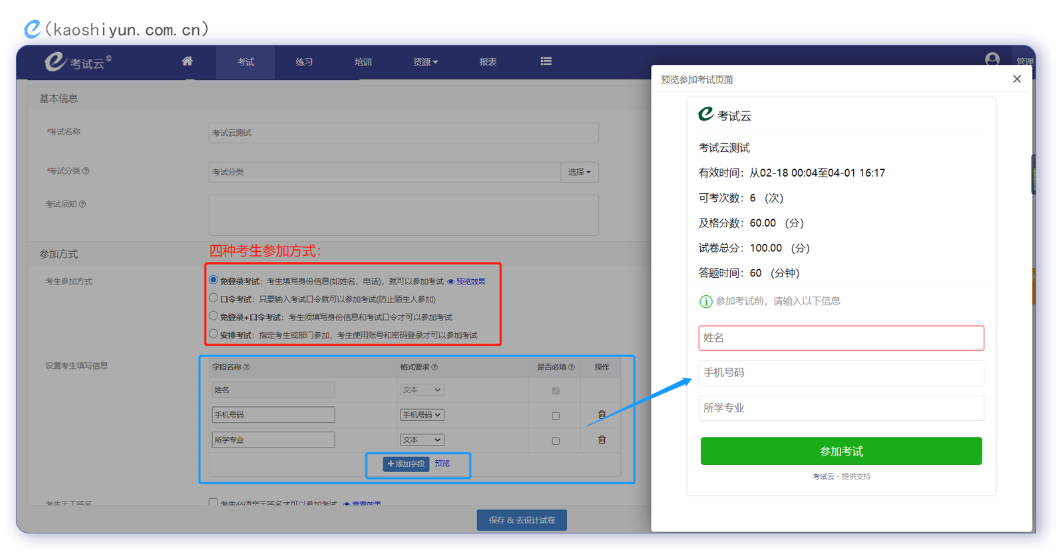This screenshot has height=559, width=1064.
Task: Toggle required checkbox for 所学专业 row
Action: (x=556, y=440)
